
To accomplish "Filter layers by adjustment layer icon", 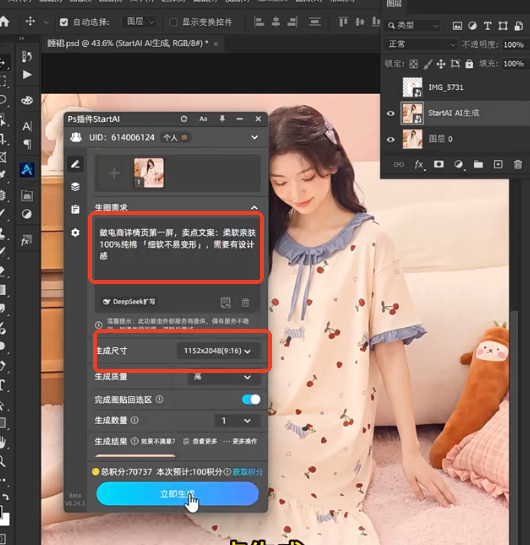I will (x=472, y=26).
